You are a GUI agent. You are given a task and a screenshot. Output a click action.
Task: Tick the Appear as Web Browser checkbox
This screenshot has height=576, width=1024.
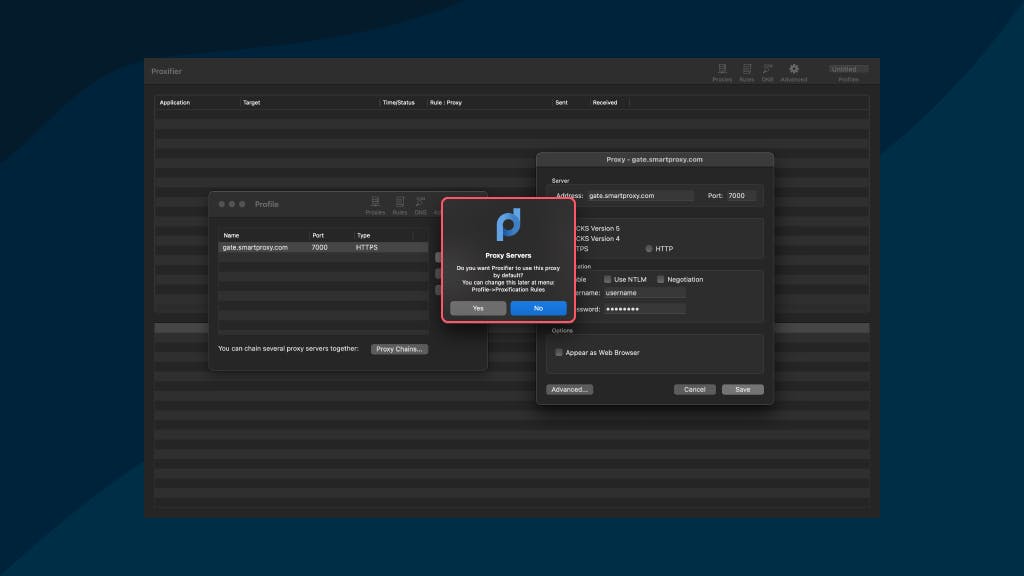tap(558, 353)
